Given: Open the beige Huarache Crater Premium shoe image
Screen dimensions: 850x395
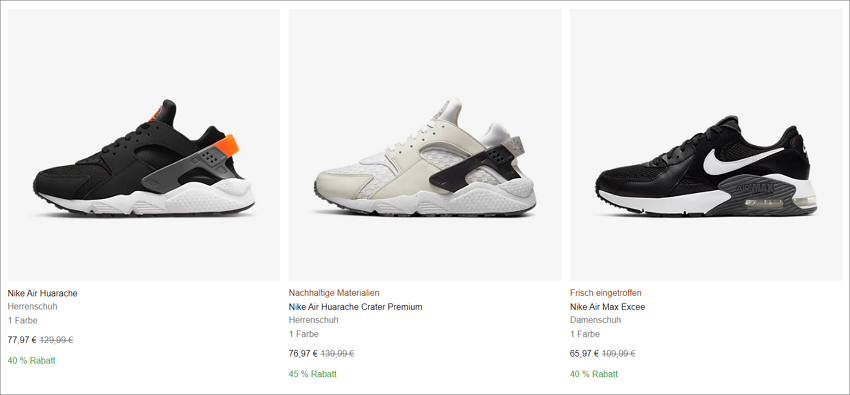Looking at the screenshot, I should (x=424, y=145).
